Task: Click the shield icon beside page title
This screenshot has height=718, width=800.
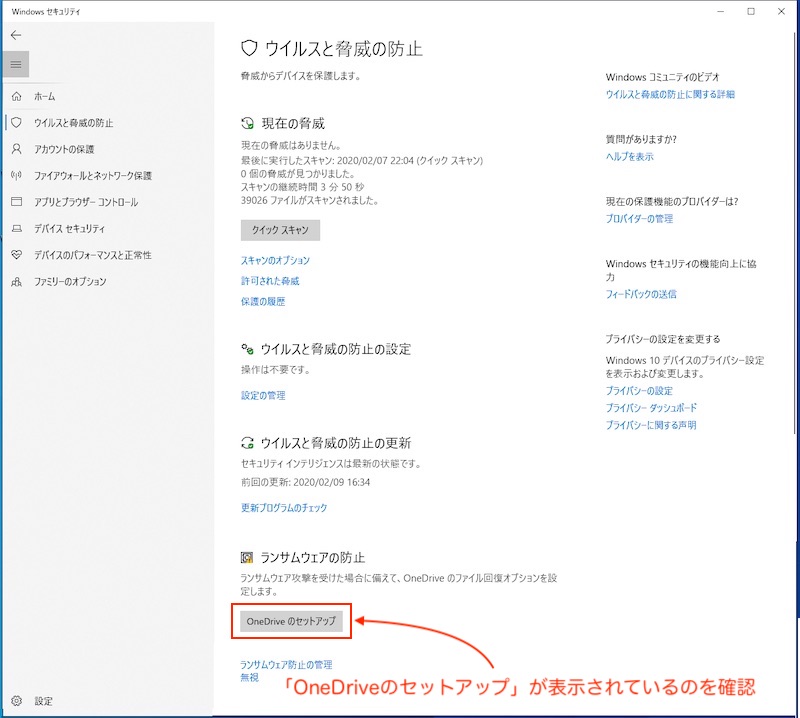Action: [x=248, y=48]
